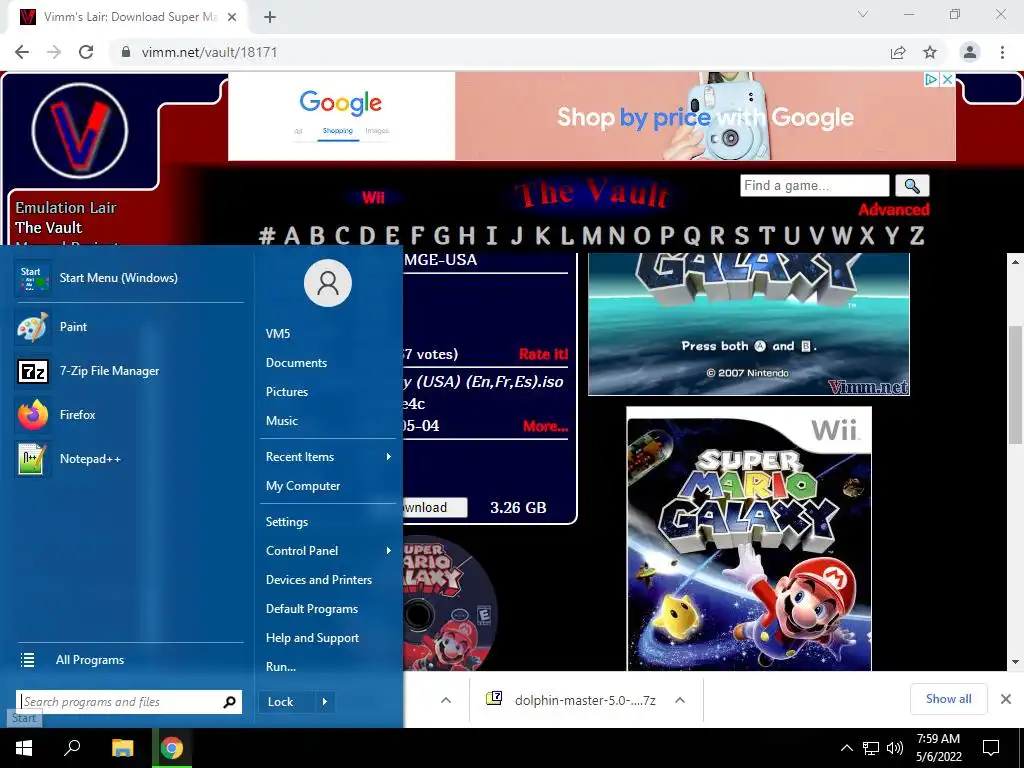
Task: Open the AdChoices icon on the banner
Action: click(932, 79)
